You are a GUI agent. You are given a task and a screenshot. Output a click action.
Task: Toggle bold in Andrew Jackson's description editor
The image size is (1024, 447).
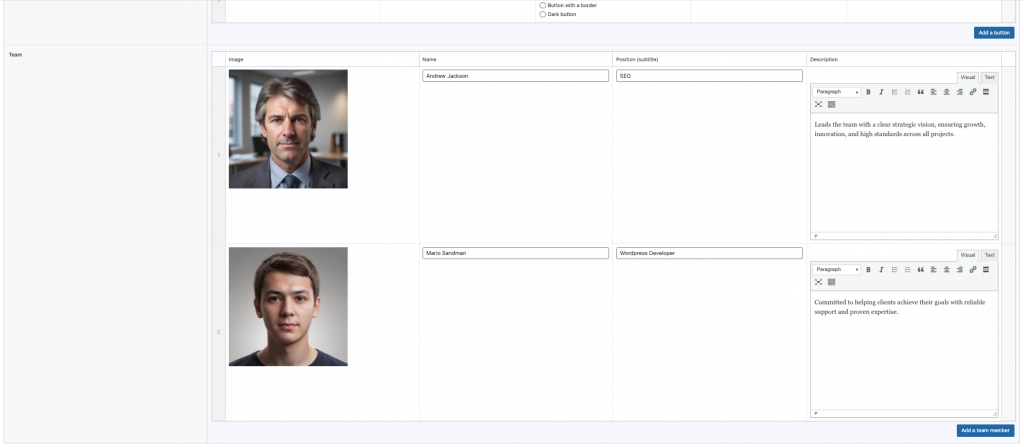(868, 92)
